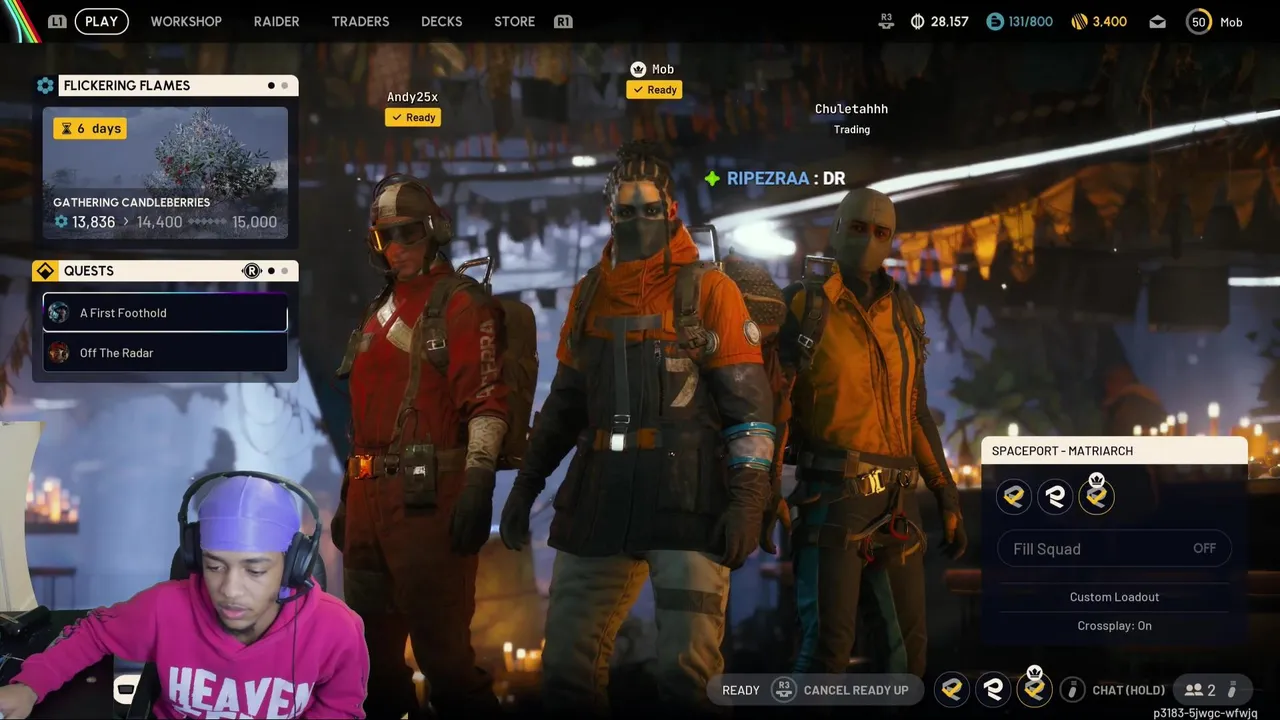This screenshot has width=1280, height=720.
Task: Click the white squad emblem in bottom bar
Action: coord(993,689)
